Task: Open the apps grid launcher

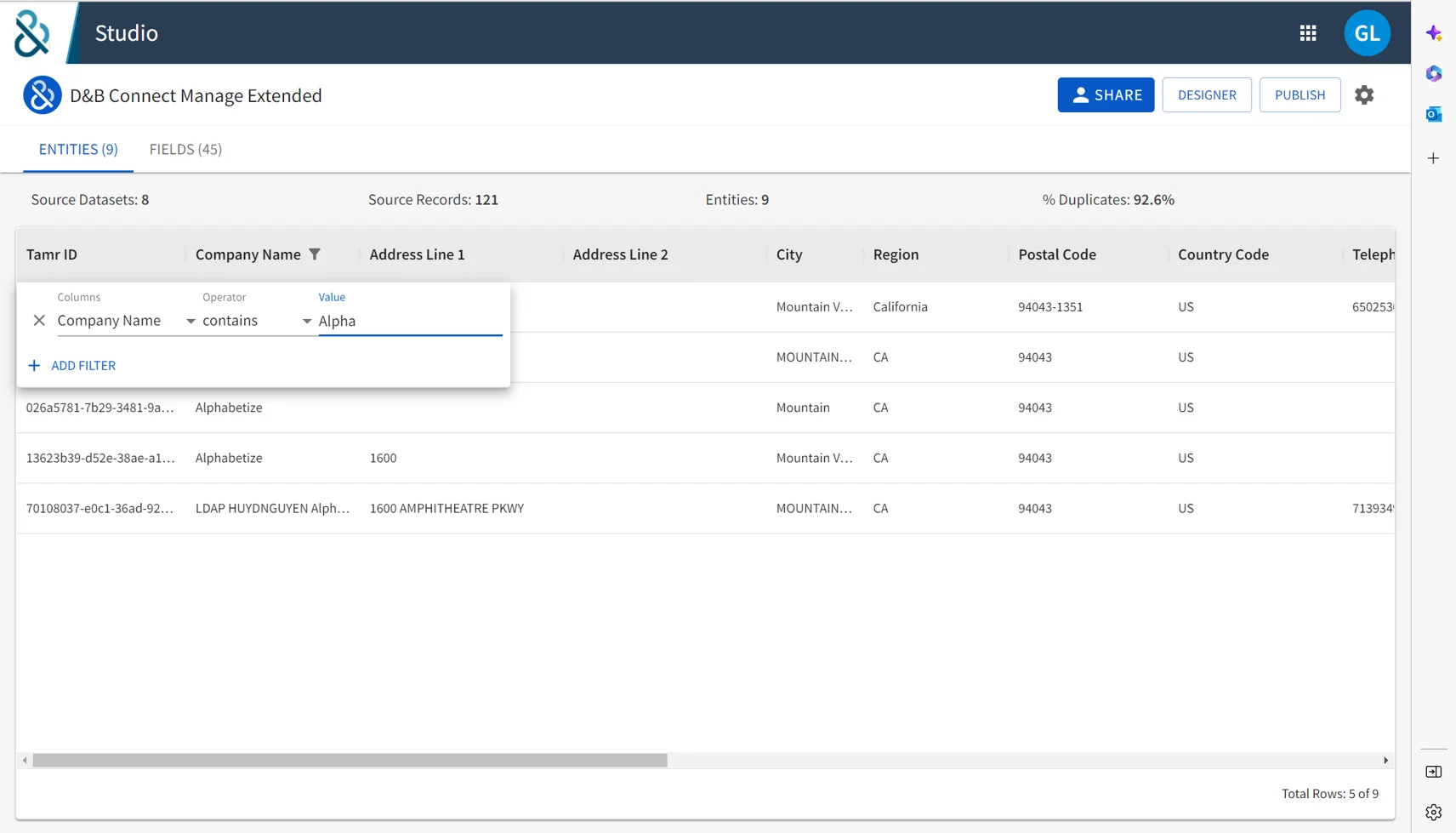Action: [x=1308, y=33]
